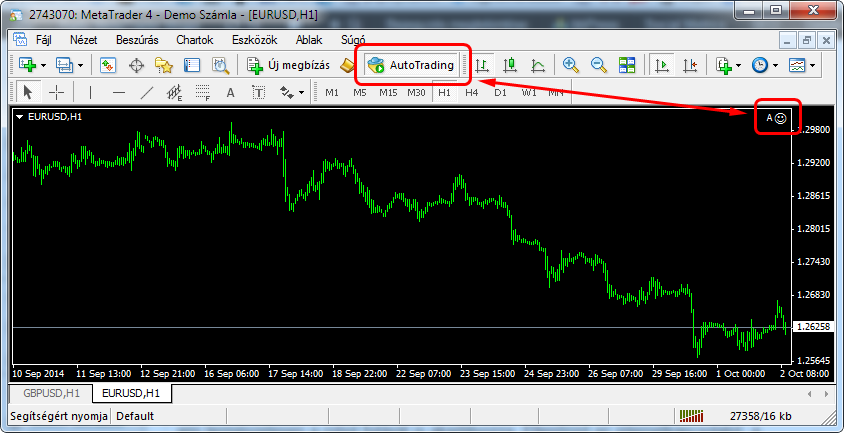Switch chart to line chart style
Screen dimensions: 844x433
(x=537, y=66)
